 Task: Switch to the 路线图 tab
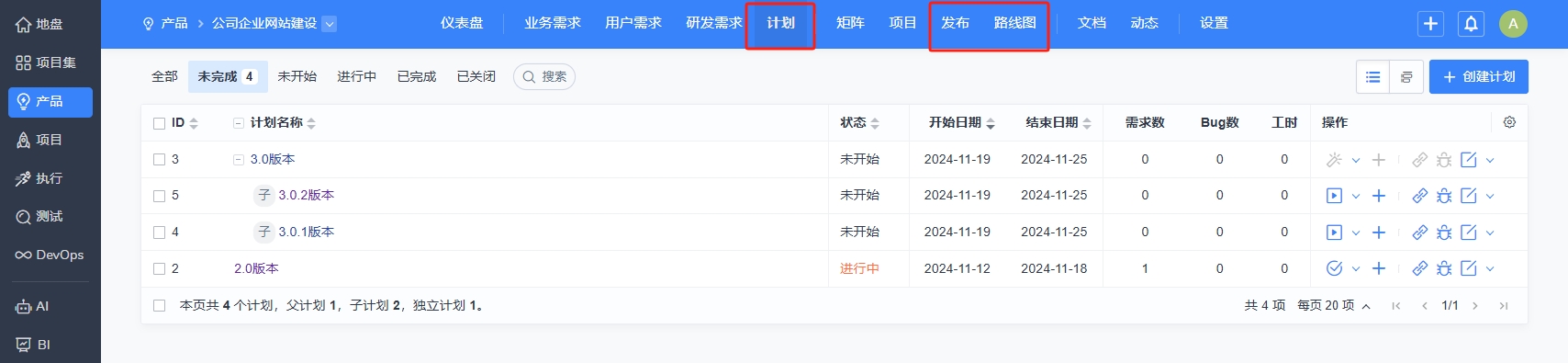(x=1014, y=23)
